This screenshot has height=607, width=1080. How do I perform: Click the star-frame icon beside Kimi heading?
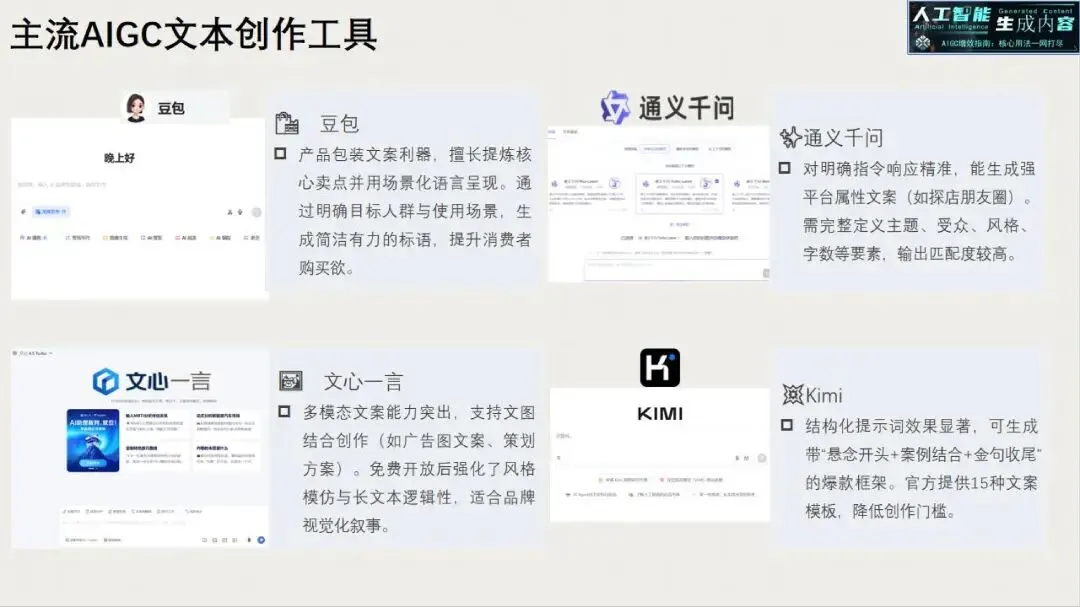point(792,395)
